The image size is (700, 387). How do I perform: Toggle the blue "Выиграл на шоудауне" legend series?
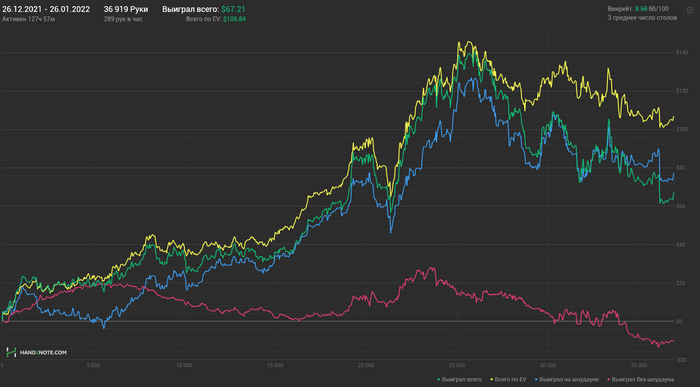tap(567, 379)
